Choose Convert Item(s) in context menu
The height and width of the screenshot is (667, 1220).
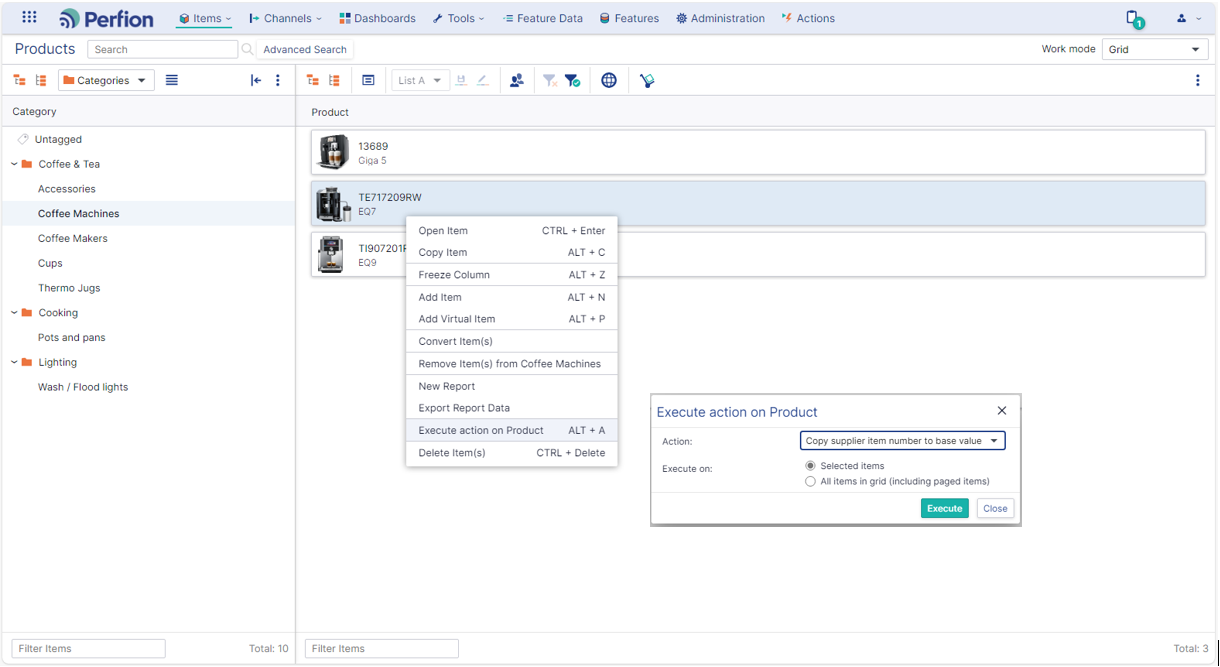512,341
